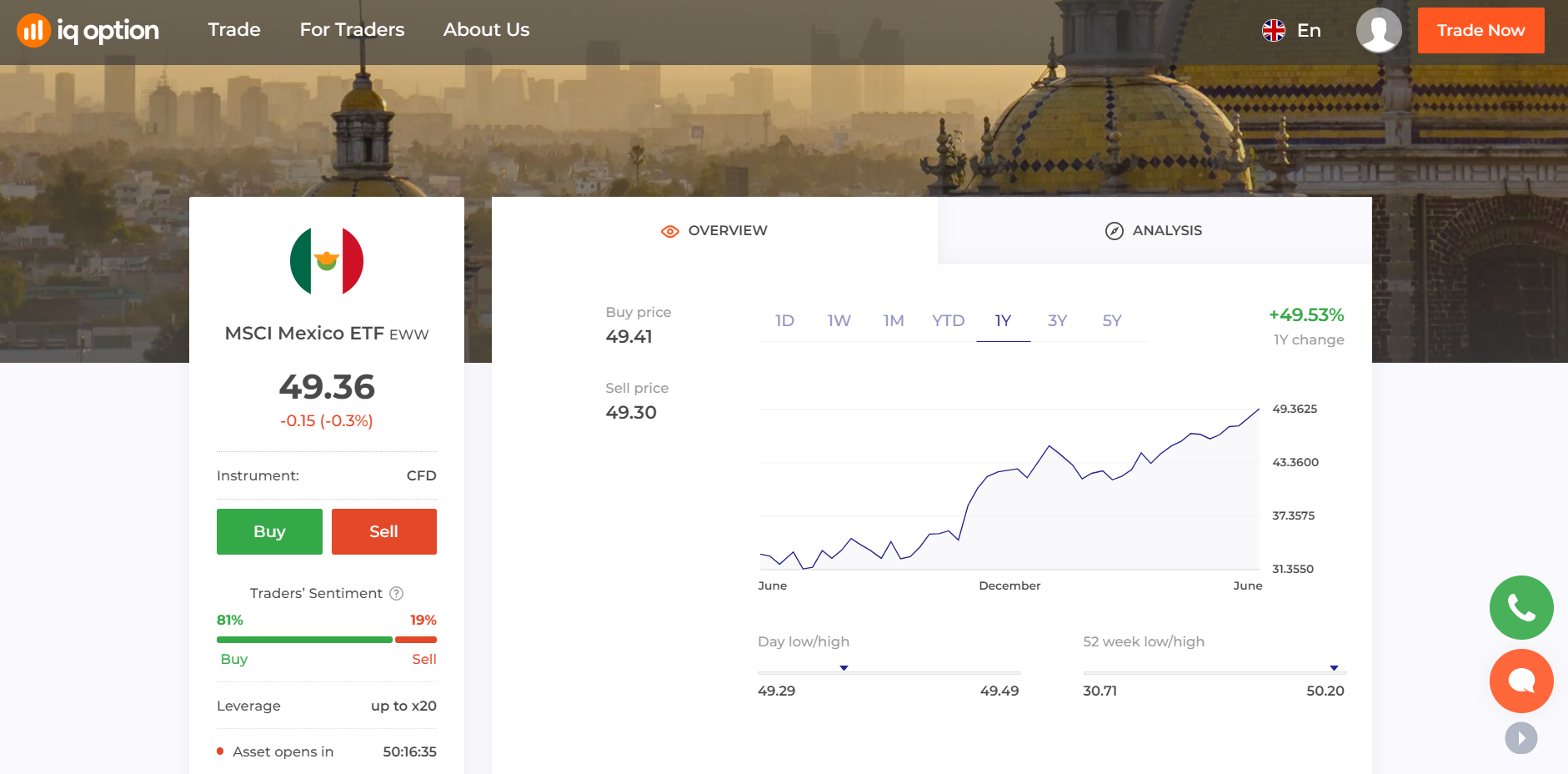Select the 1W chart range
This screenshot has width=1568, height=774.
coord(839,321)
